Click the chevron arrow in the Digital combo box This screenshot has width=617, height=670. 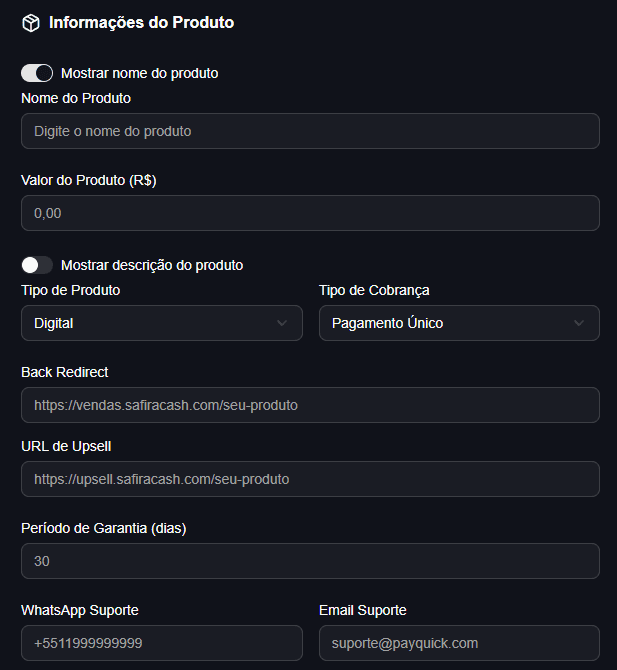pos(281,323)
